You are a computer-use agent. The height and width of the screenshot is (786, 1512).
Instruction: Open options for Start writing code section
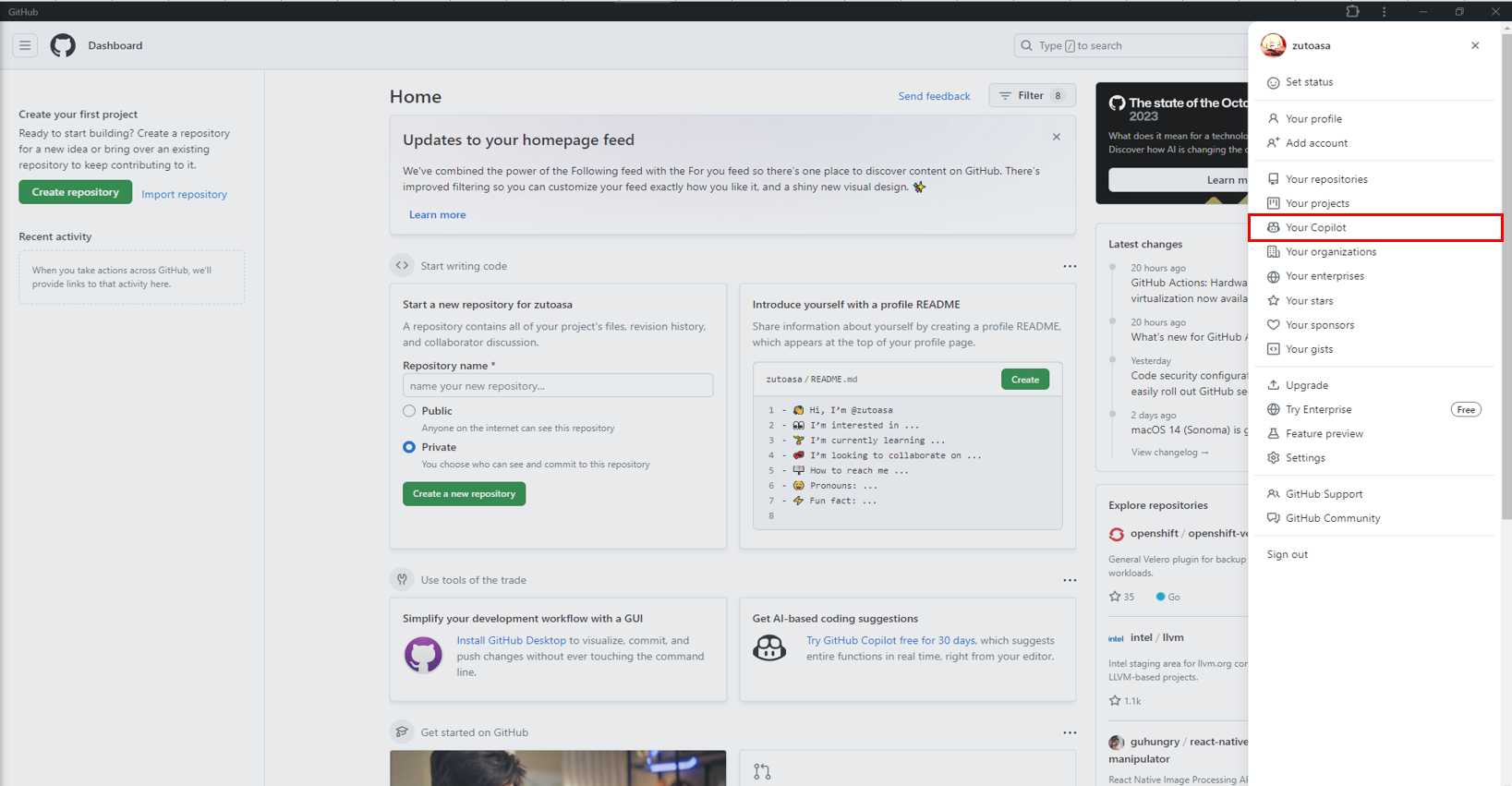click(1070, 266)
